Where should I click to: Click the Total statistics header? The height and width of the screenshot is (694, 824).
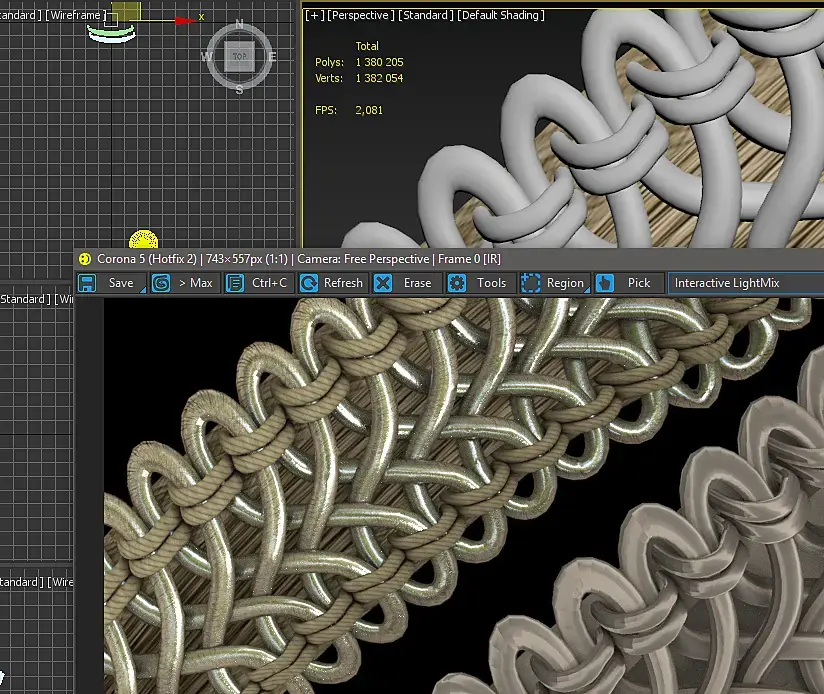[x=367, y=46]
